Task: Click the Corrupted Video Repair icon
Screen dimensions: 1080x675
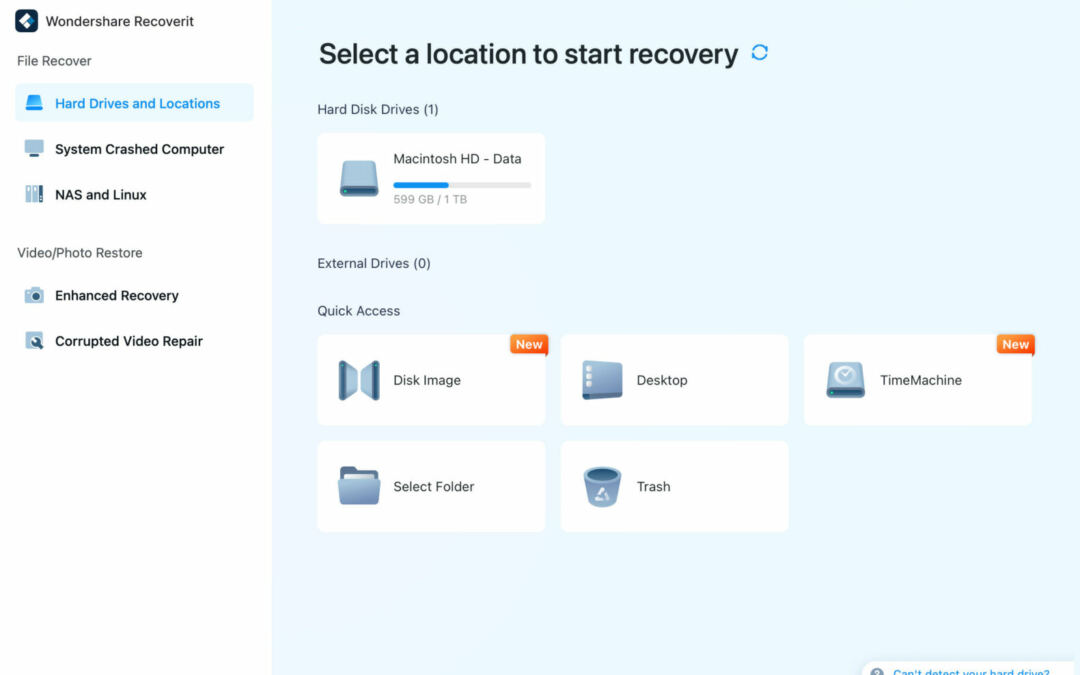Action: point(34,341)
